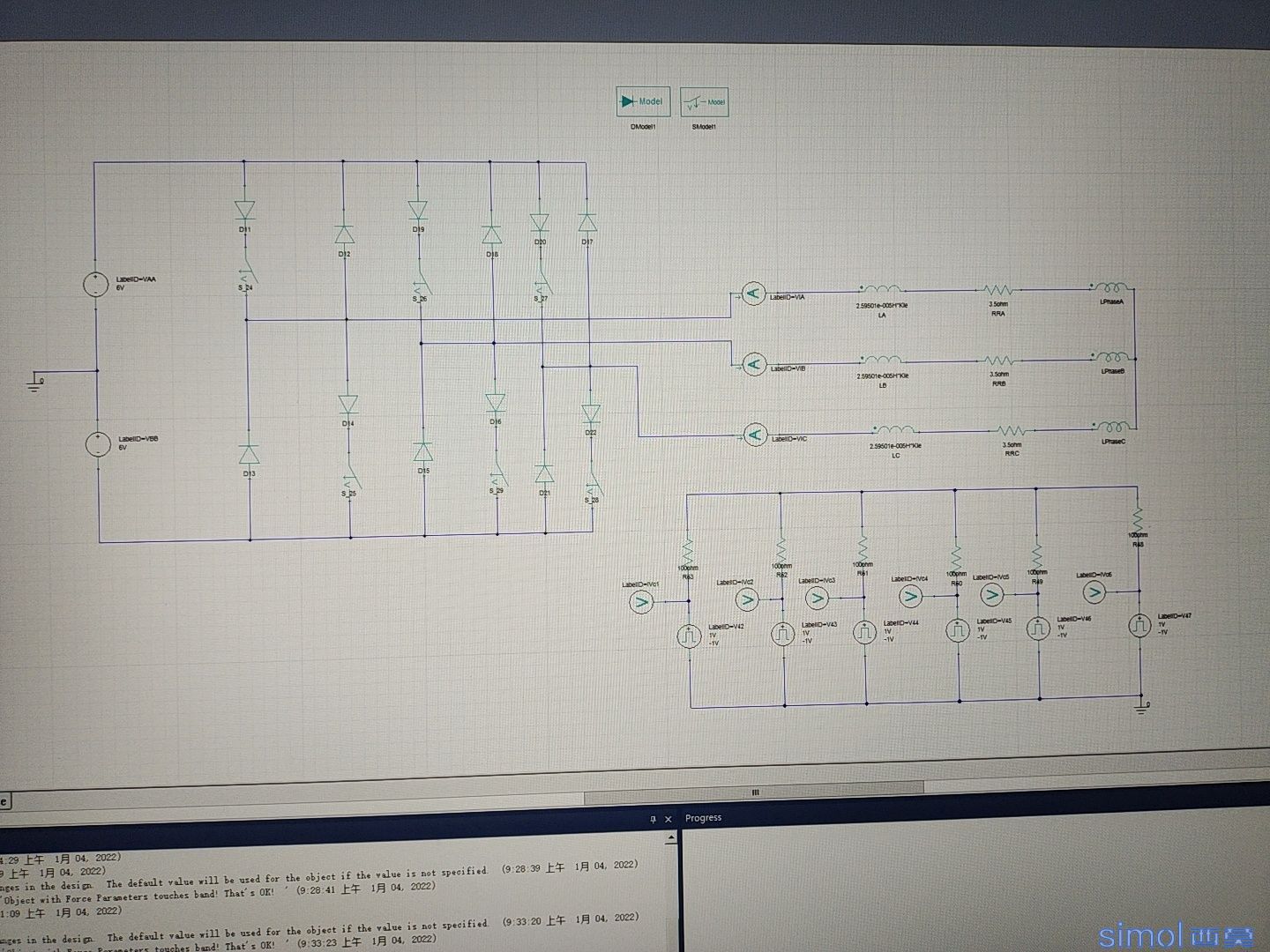This screenshot has height=952, width=1270.
Task: Select the ground symbol left of sources
Action: pos(36,383)
